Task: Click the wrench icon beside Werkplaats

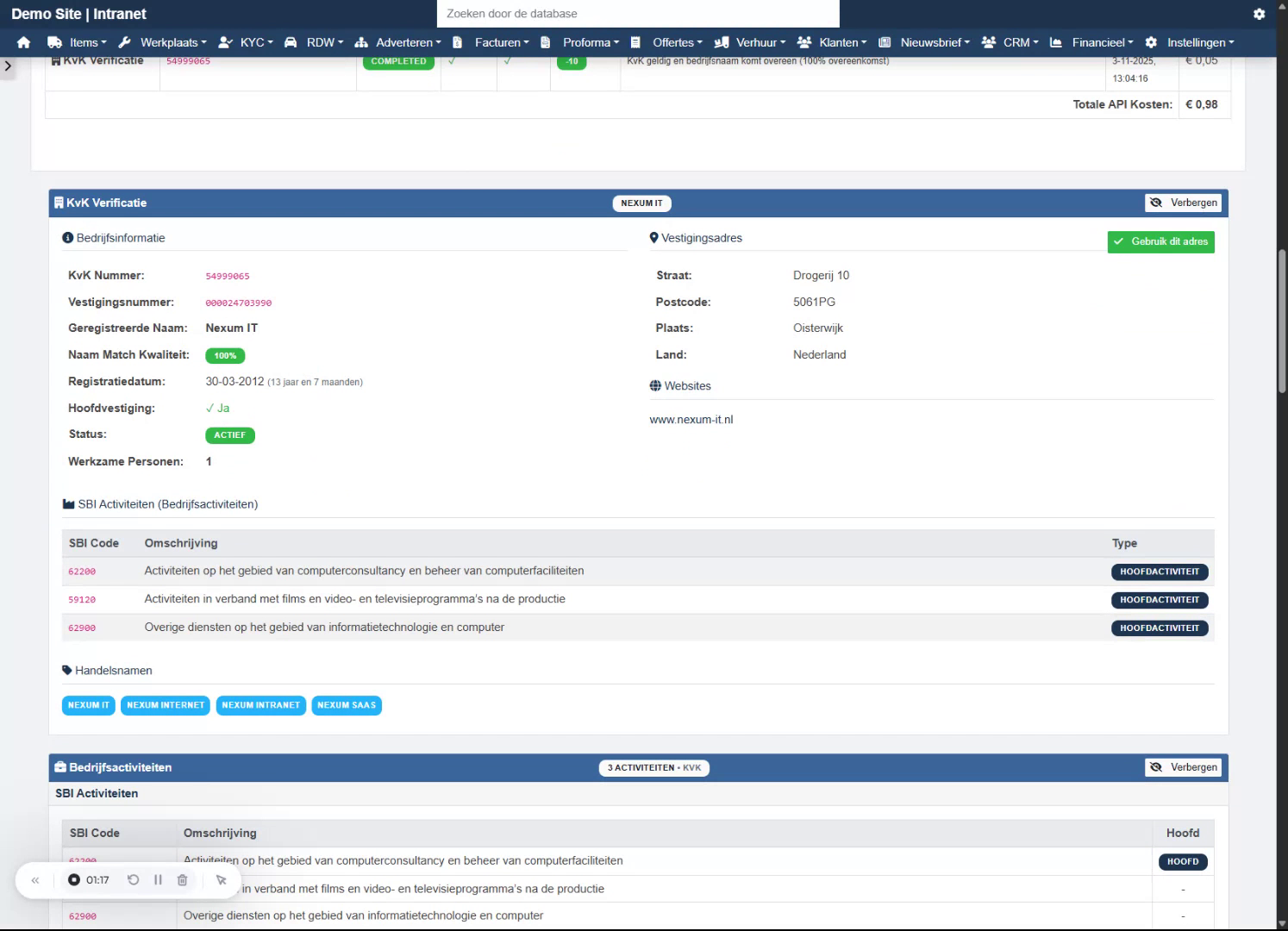Action: [125, 42]
